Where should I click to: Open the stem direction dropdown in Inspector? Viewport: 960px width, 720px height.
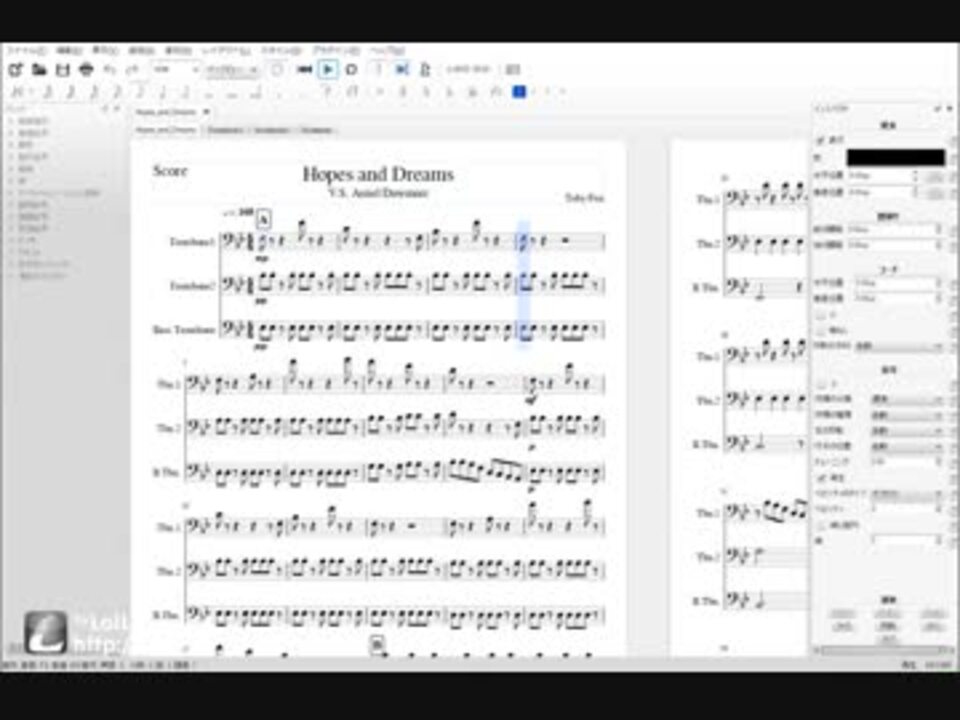[x=899, y=346]
